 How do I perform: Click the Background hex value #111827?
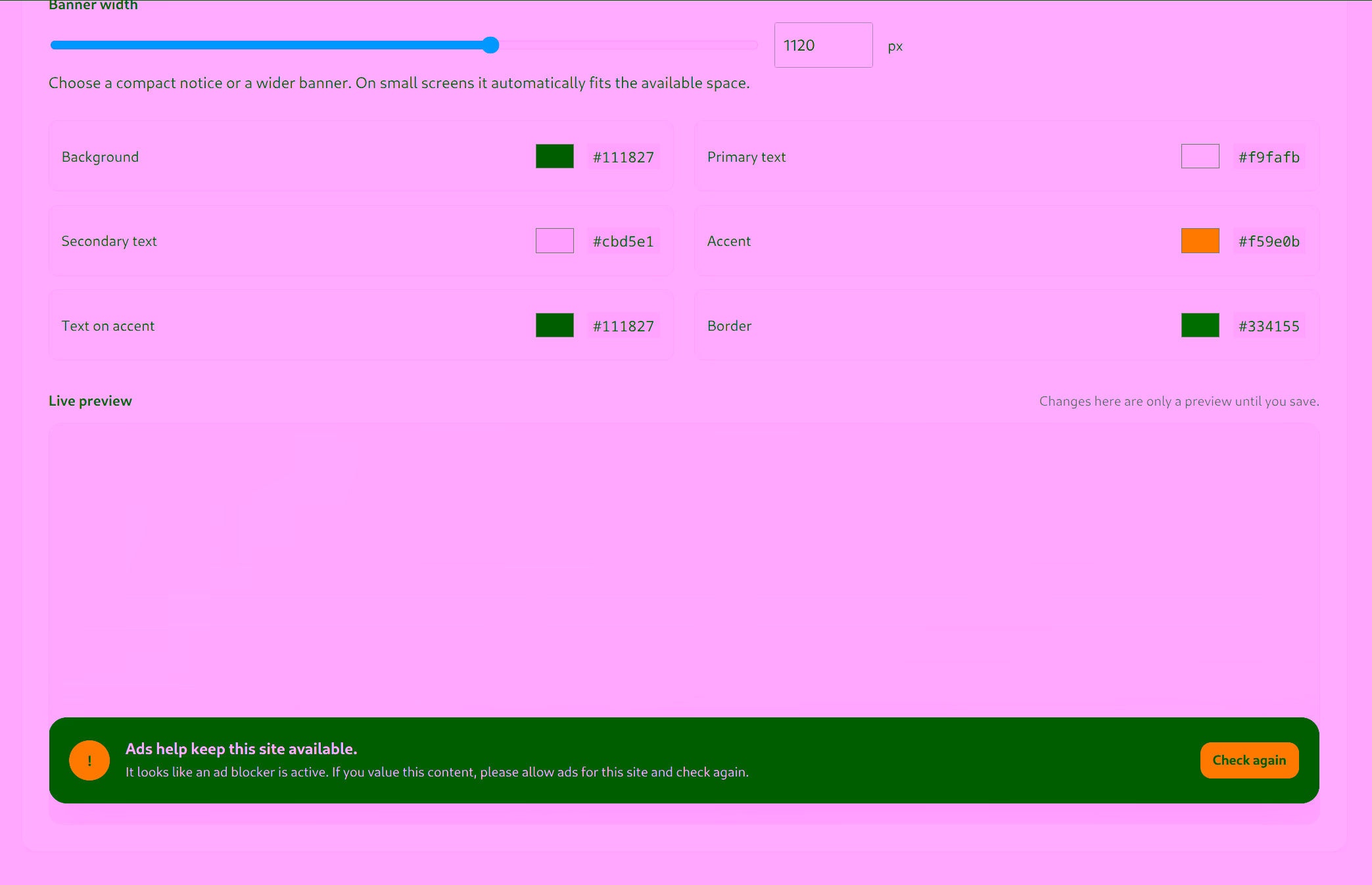pyautogui.click(x=623, y=157)
